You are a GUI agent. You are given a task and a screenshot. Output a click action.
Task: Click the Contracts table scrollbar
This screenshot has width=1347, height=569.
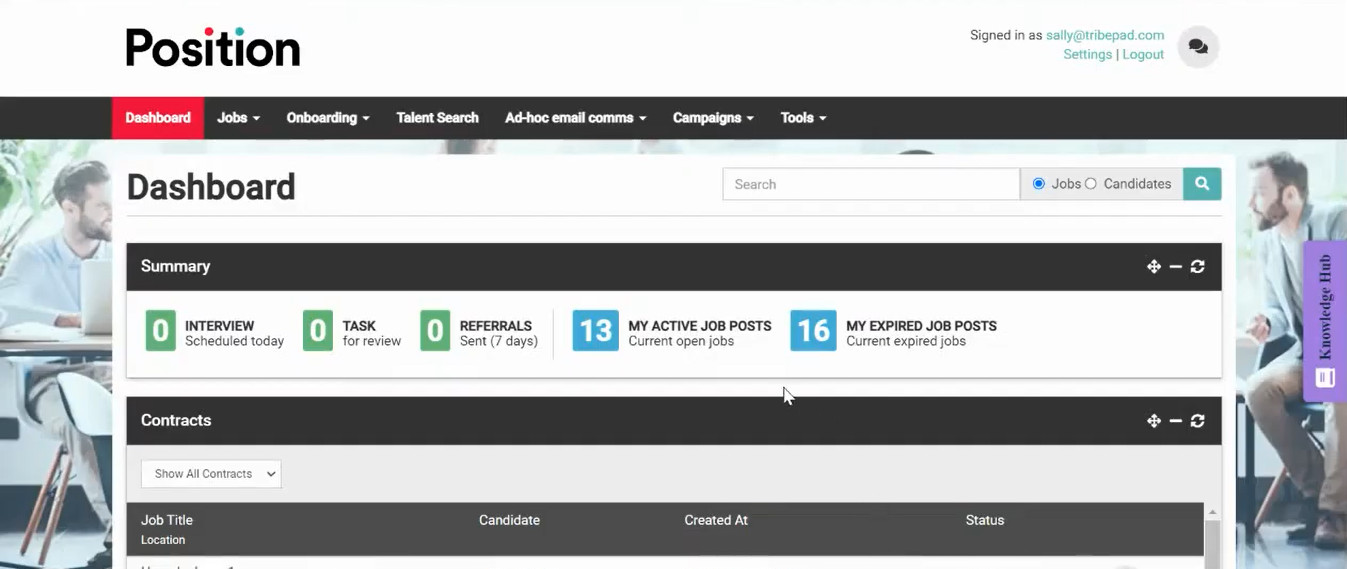click(x=1212, y=544)
